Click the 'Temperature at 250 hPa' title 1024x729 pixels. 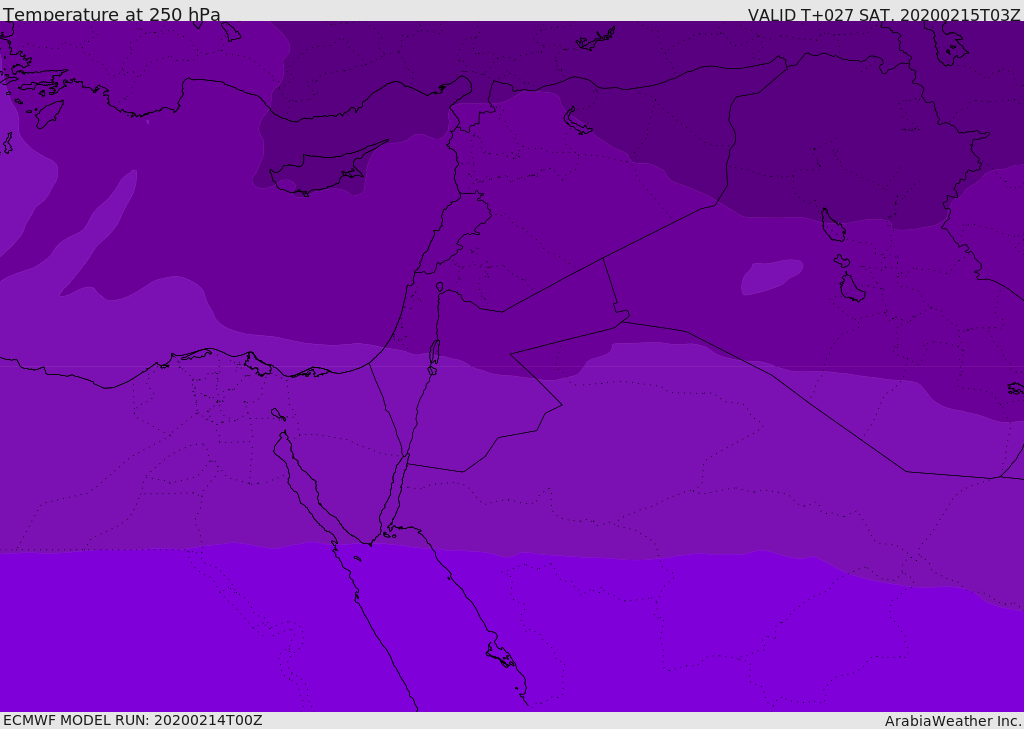[112, 14]
